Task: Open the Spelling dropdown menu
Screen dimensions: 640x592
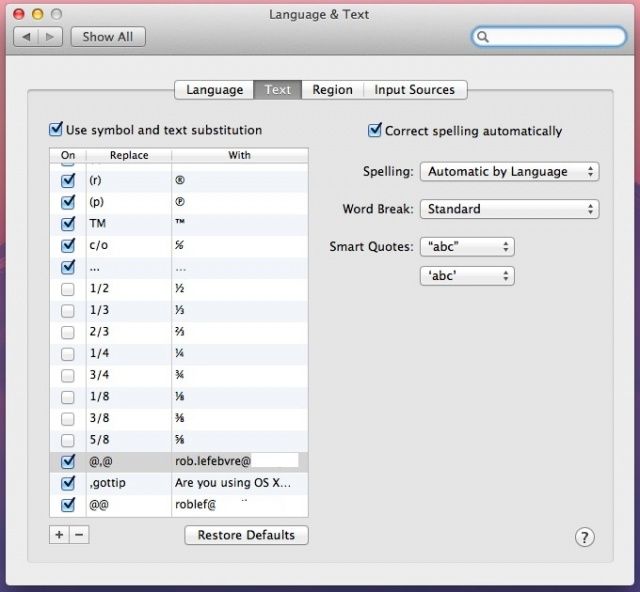Action: point(509,172)
